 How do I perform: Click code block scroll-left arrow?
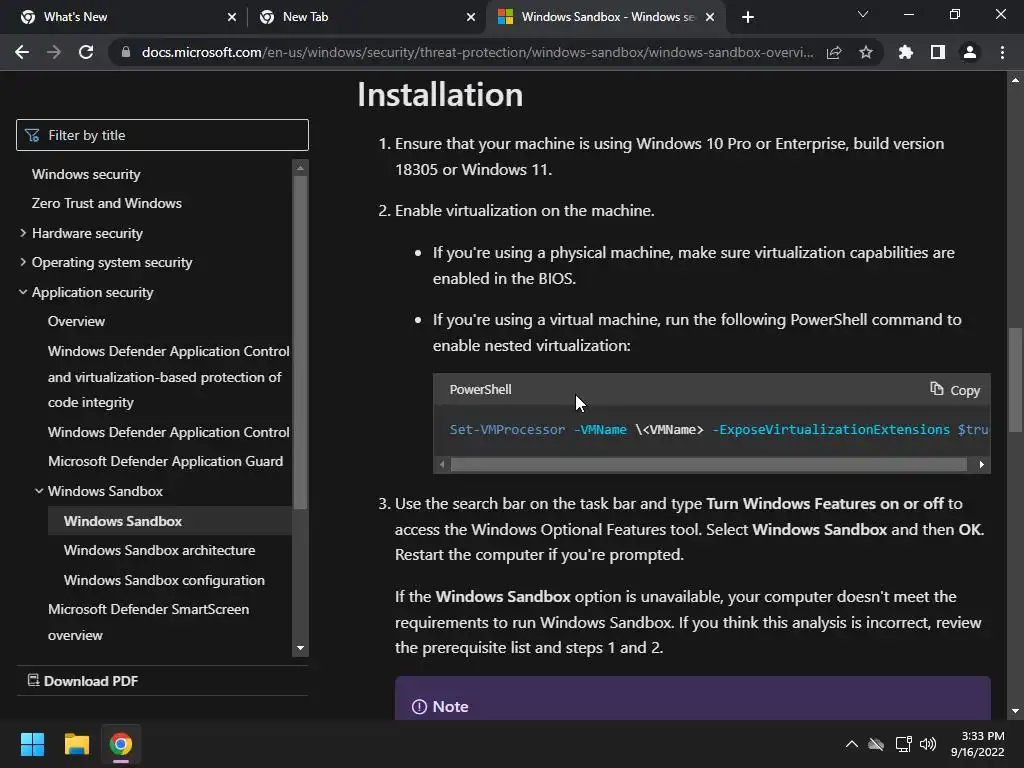pyautogui.click(x=442, y=464)
